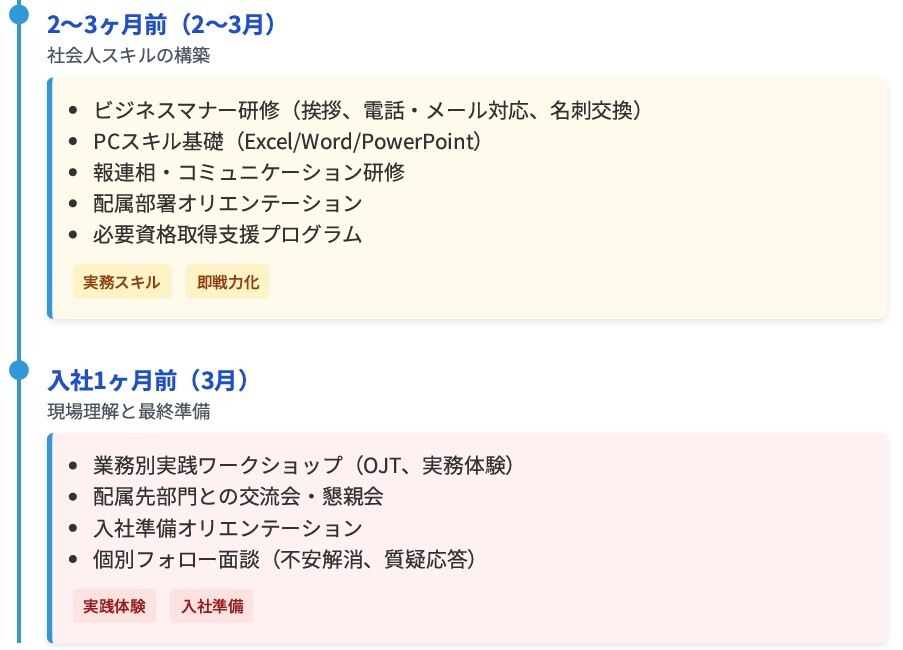Screen dimensions: 903x650
Task: Click the 入社準備 tag
Action: click(212, 606)
